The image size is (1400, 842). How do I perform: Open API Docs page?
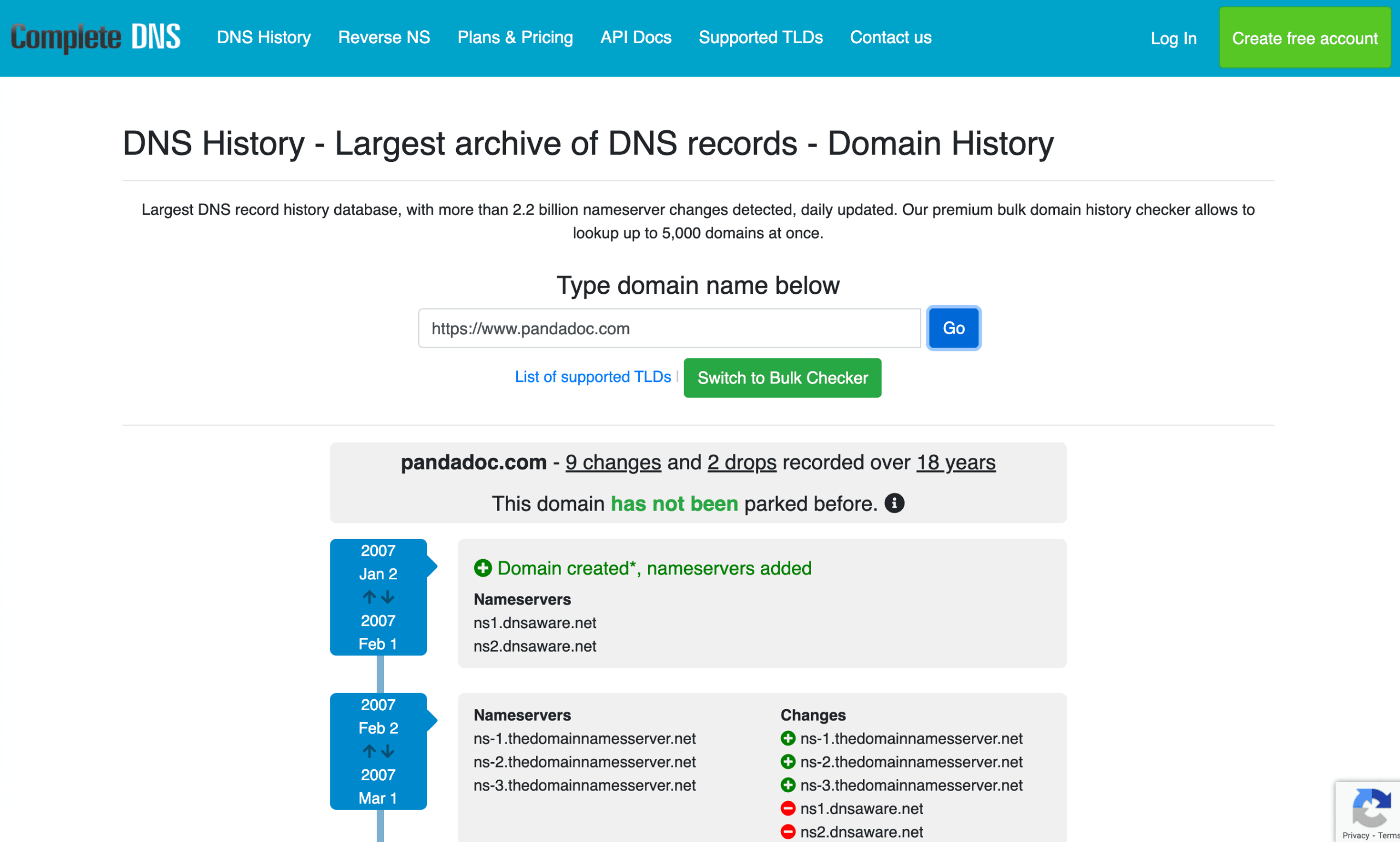point(635,37)
